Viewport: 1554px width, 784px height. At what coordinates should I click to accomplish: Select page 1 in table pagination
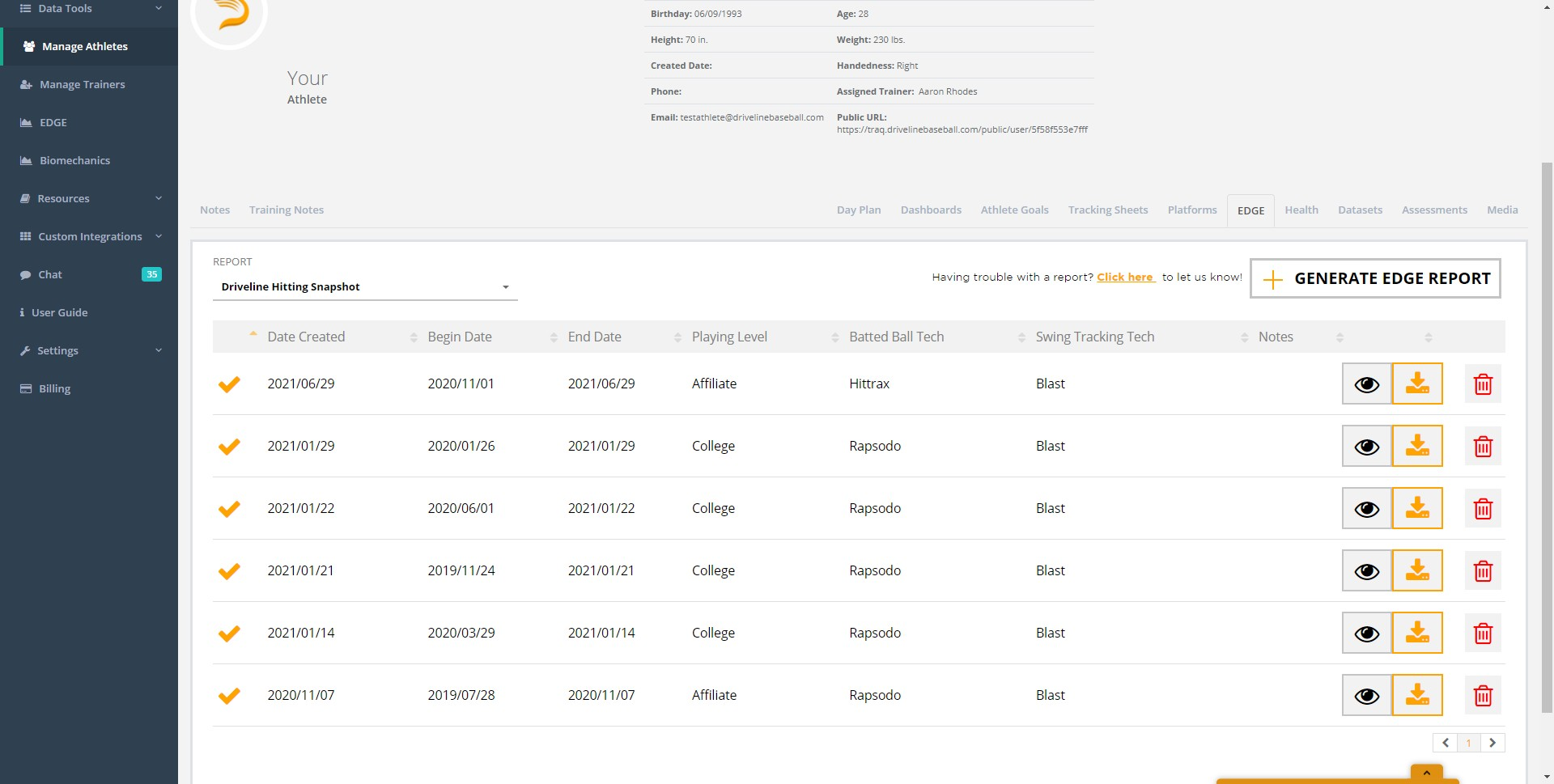(x=1468, y=743)
